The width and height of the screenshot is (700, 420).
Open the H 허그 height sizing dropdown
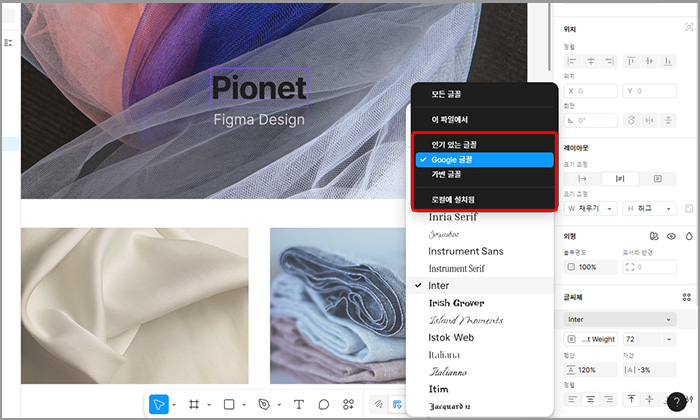(650, 208)
